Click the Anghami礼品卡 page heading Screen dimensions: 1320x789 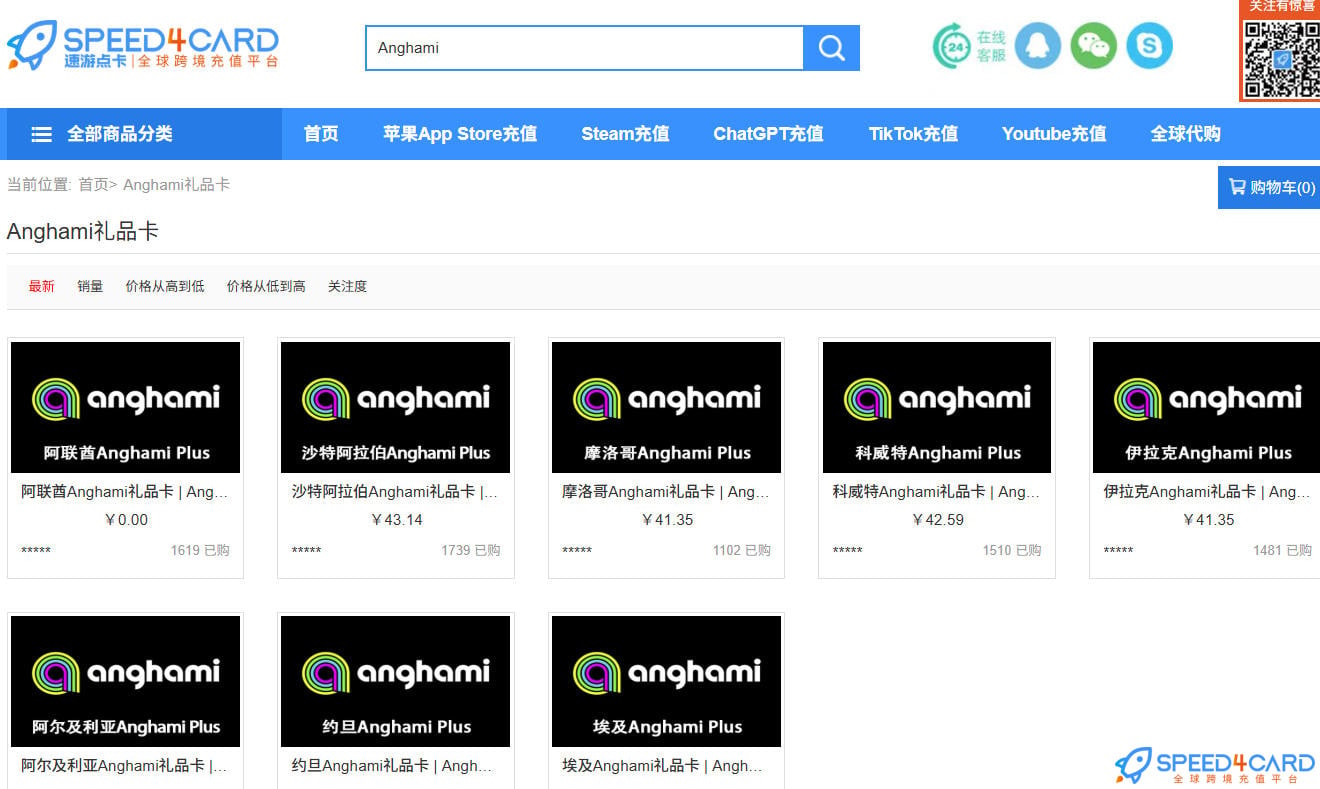pos(83,231)
